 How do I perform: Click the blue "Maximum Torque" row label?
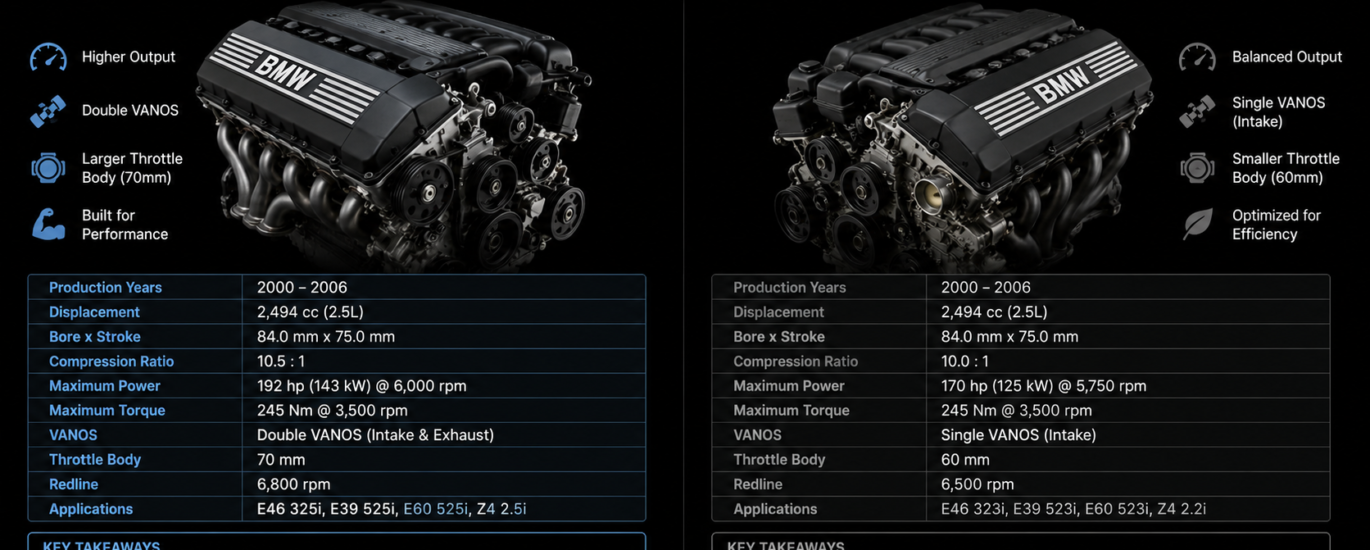pyautogui.click(x=107, y=410)
